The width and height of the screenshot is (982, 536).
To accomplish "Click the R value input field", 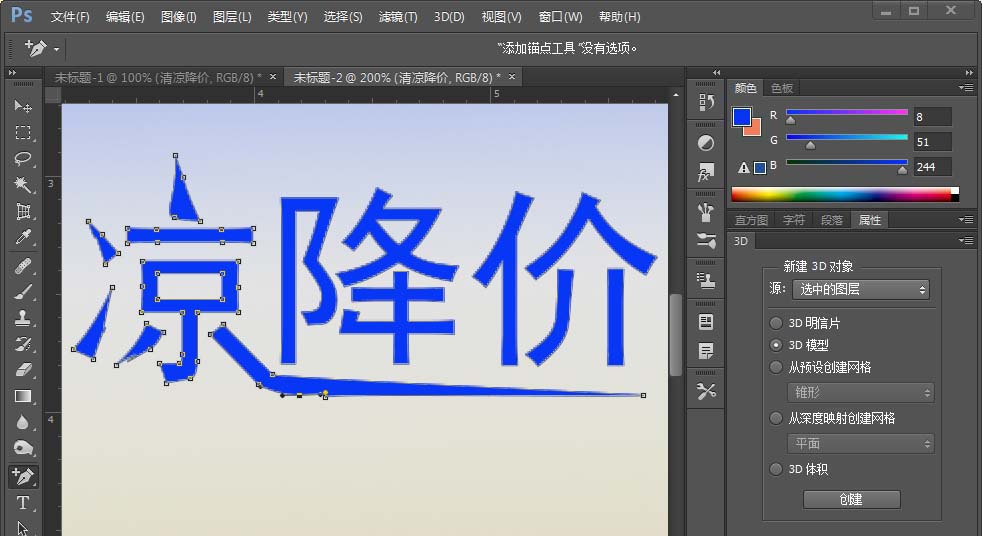I will (x=932, y=117).
